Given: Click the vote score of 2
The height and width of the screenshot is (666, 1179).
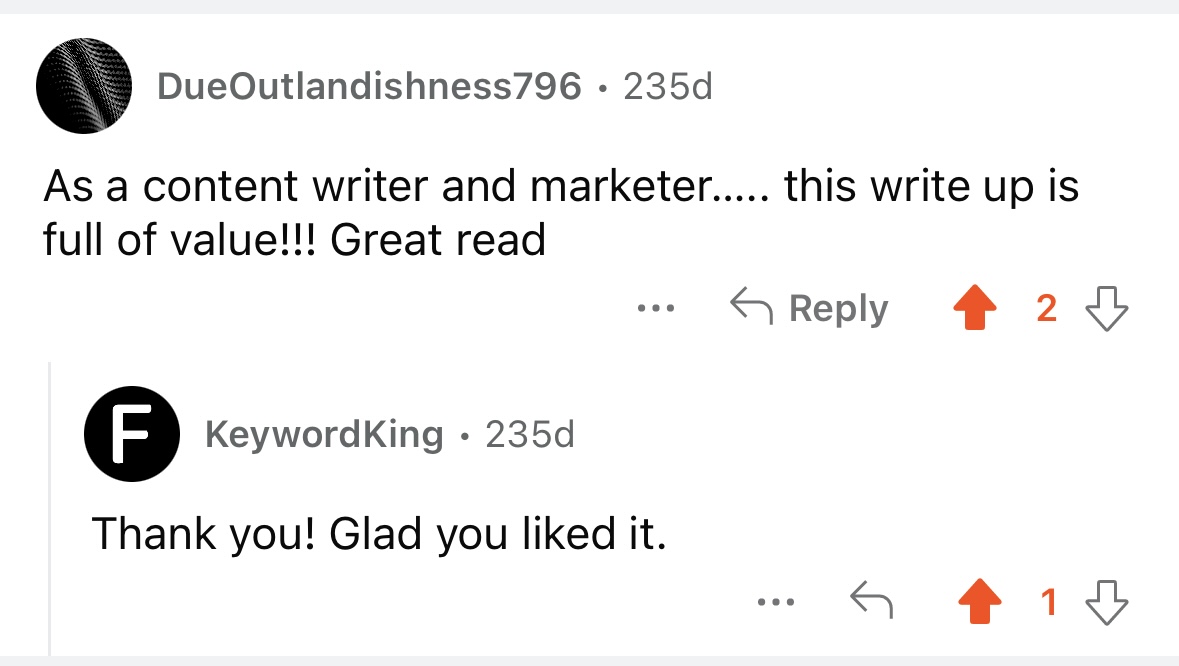Looking at the screenshot, I should (1047, 308).
